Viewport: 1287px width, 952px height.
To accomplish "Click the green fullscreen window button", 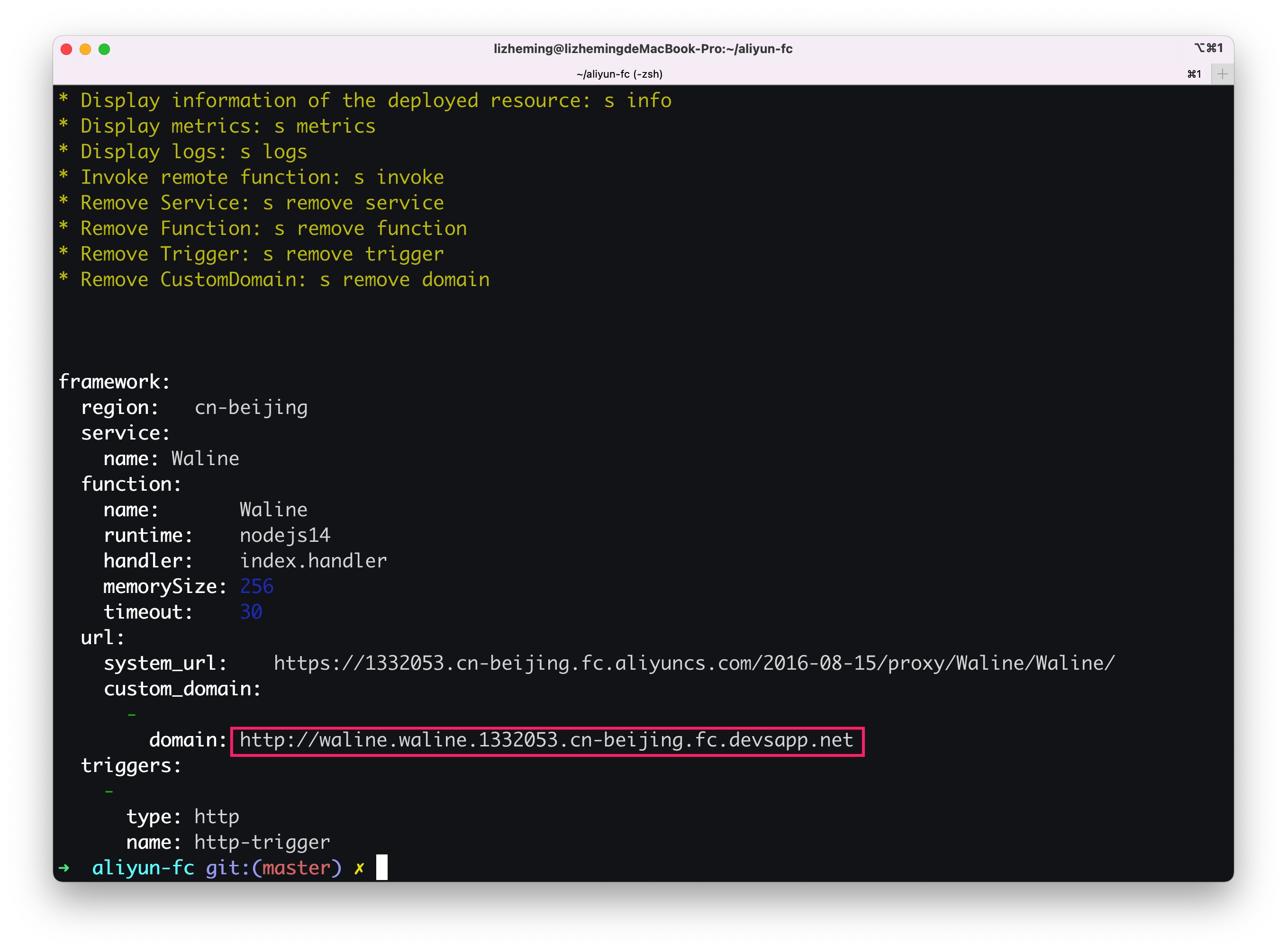I will [x=104, y=49].
